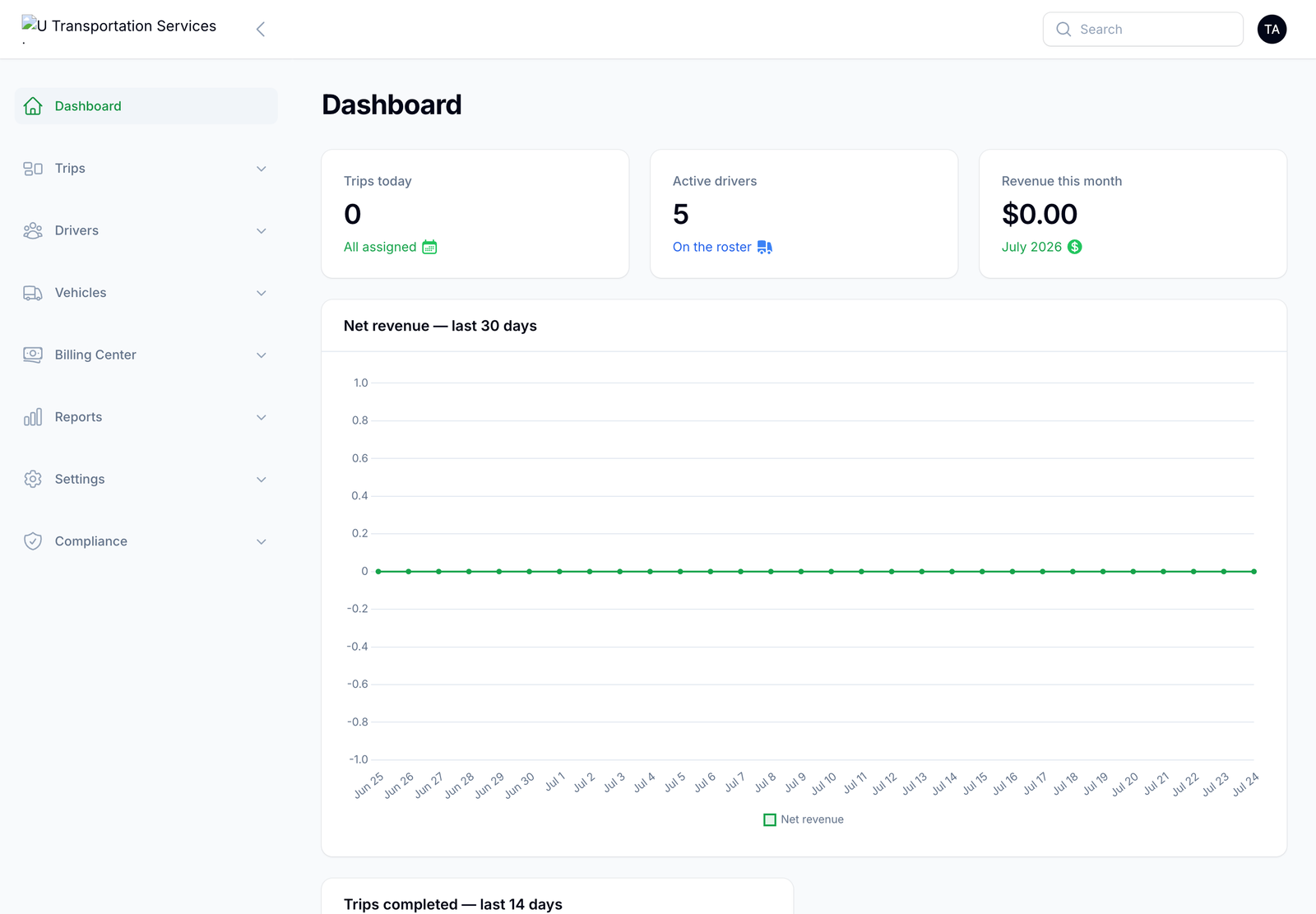Expand the Compliance menu chevron
This screenshot has height=914, width=1316.
coord(262,541)
